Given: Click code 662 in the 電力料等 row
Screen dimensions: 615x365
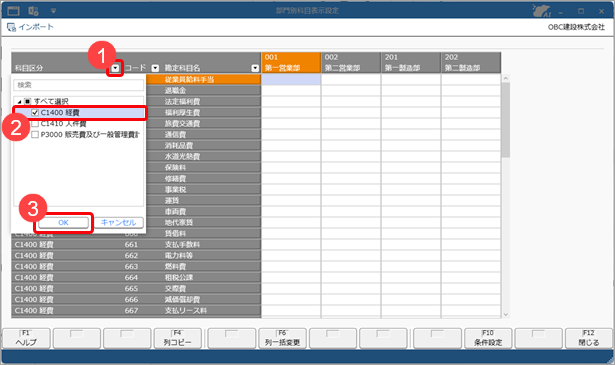Looking at the screenshot, I should [131, 256].
